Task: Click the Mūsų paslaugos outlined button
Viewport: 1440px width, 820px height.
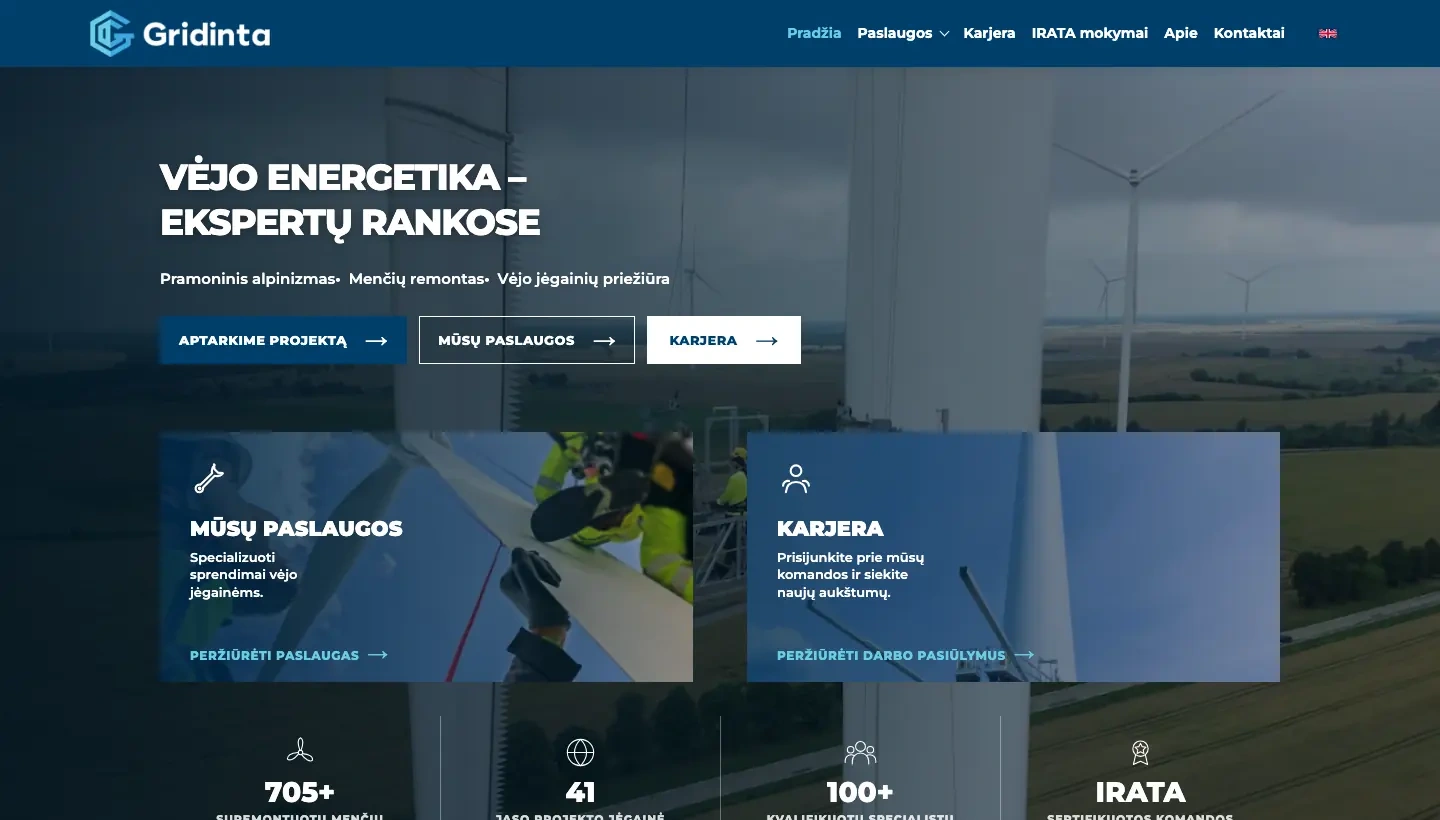Action: pyautogui.click(x=527, y=340)
